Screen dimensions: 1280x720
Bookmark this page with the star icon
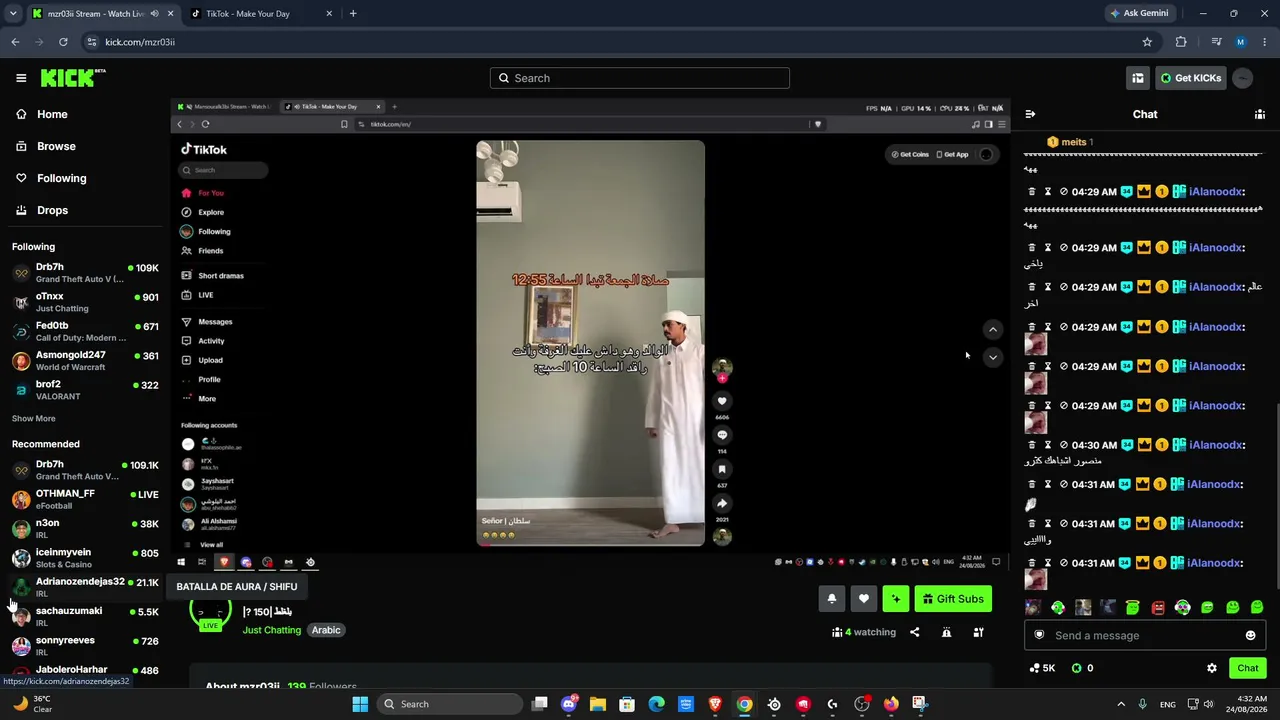1147,42
